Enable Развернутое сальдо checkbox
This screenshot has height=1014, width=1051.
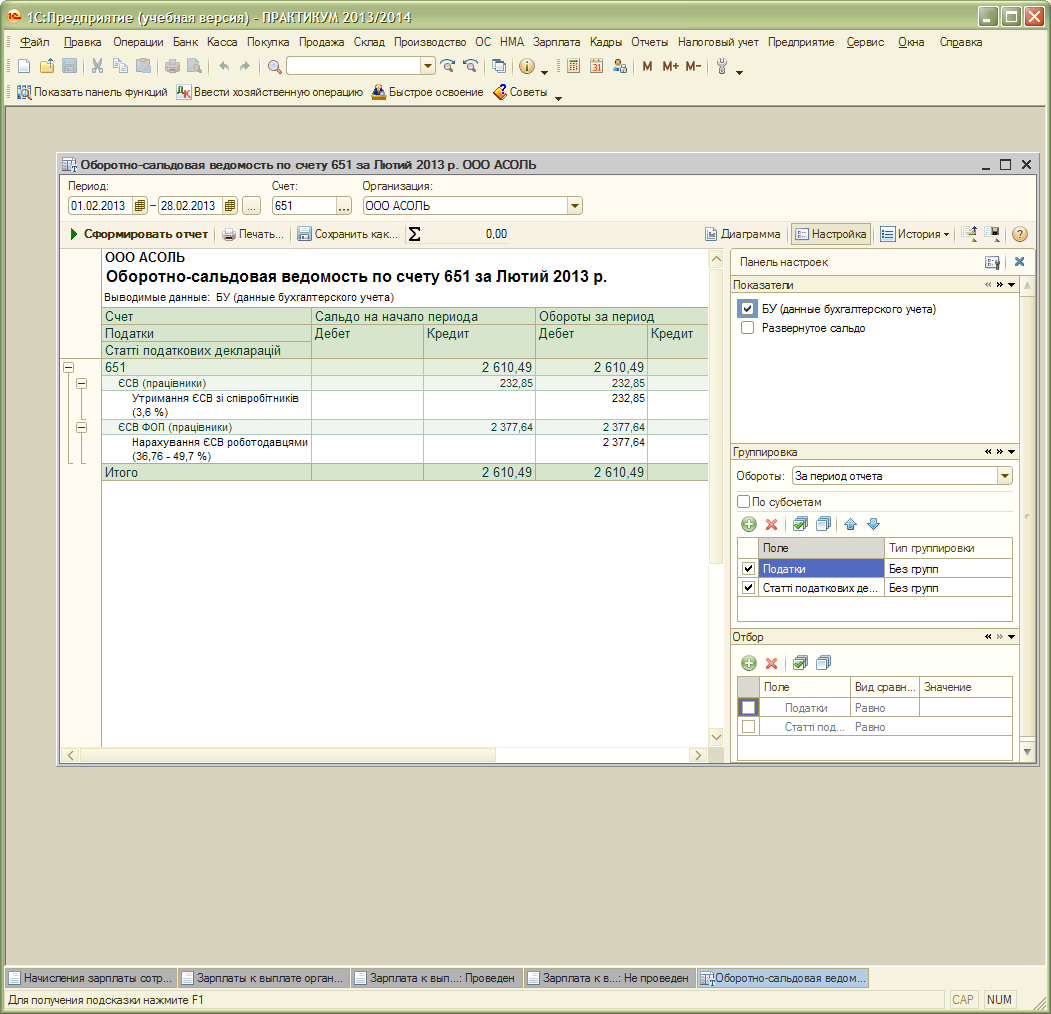[747, 328]
